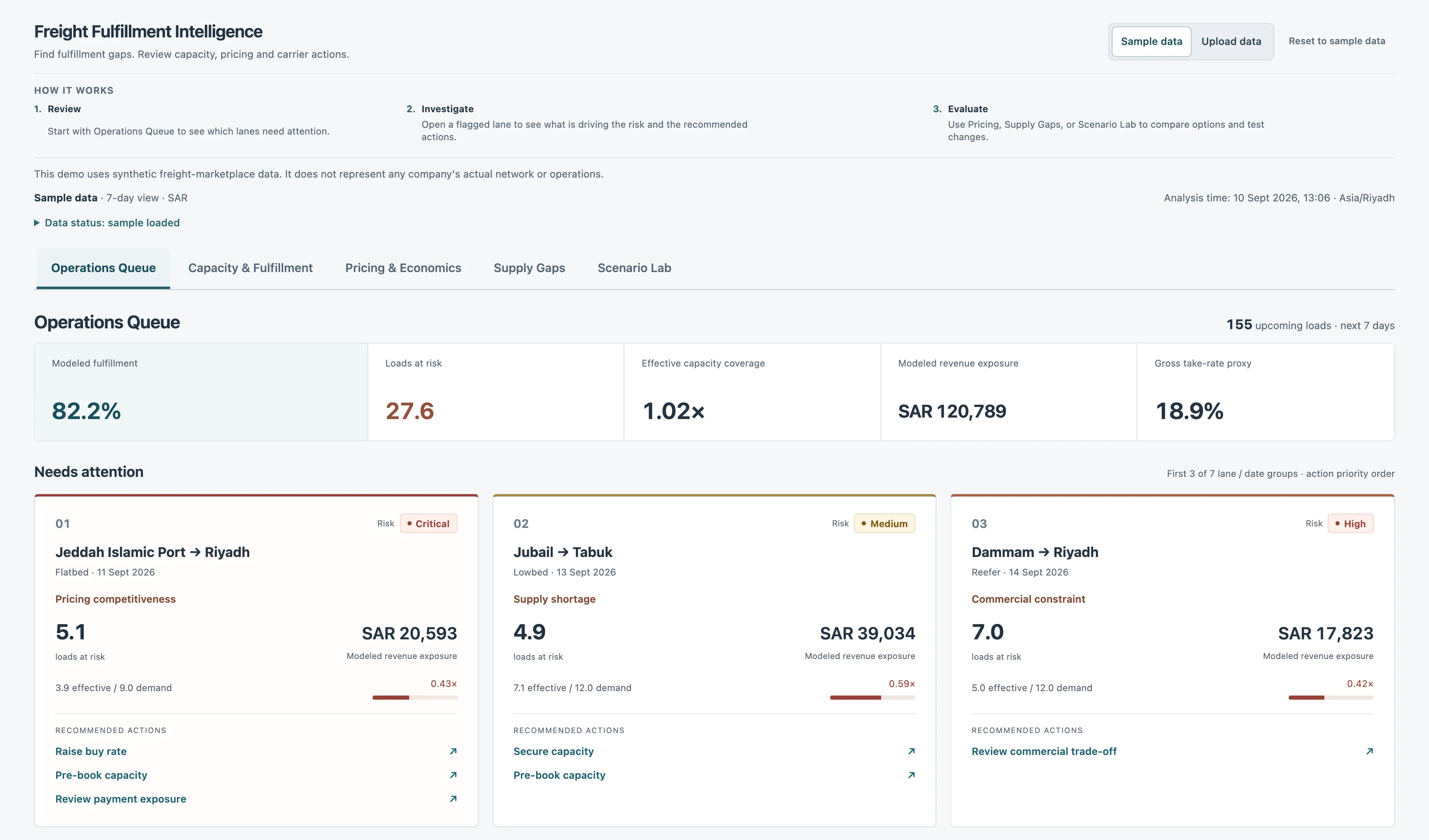The image size is (1429, 840).
Task: Click the Pricing competitiveness label
Action: pos(115,599)
